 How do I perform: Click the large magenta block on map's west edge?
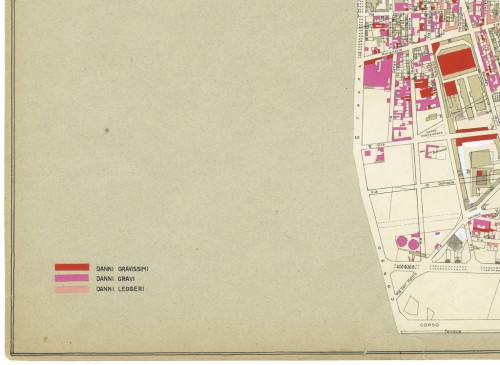point(377,73)
